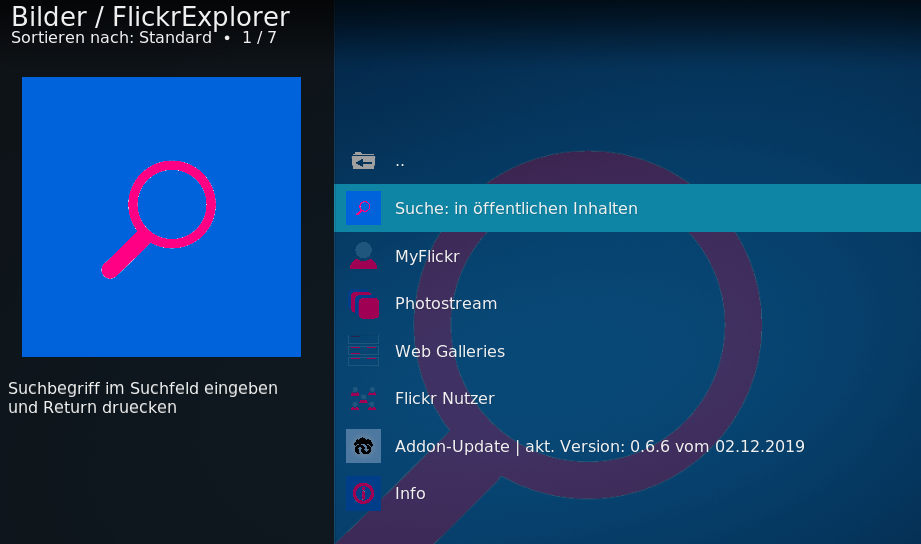Click the 'Sortieren nach: Standard' label
The image size is (921, 544).
(x=112, y=38)
